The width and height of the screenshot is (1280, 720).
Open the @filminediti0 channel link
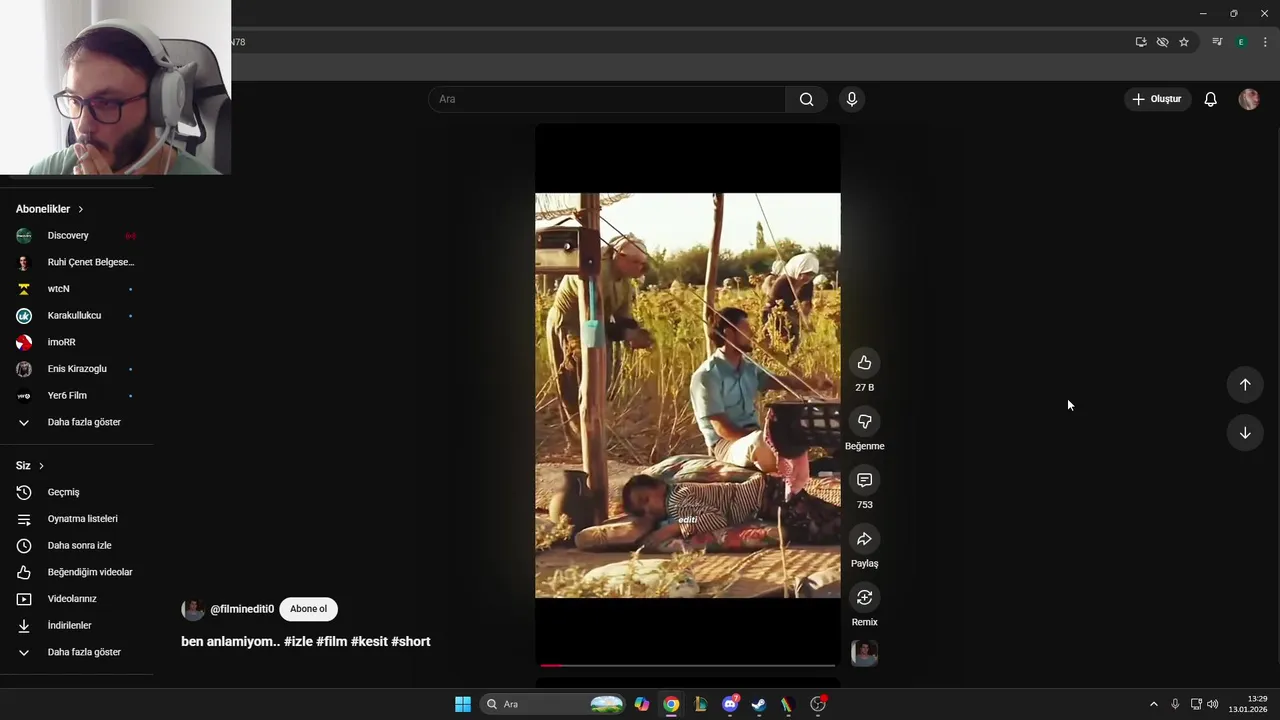point(242,609)
